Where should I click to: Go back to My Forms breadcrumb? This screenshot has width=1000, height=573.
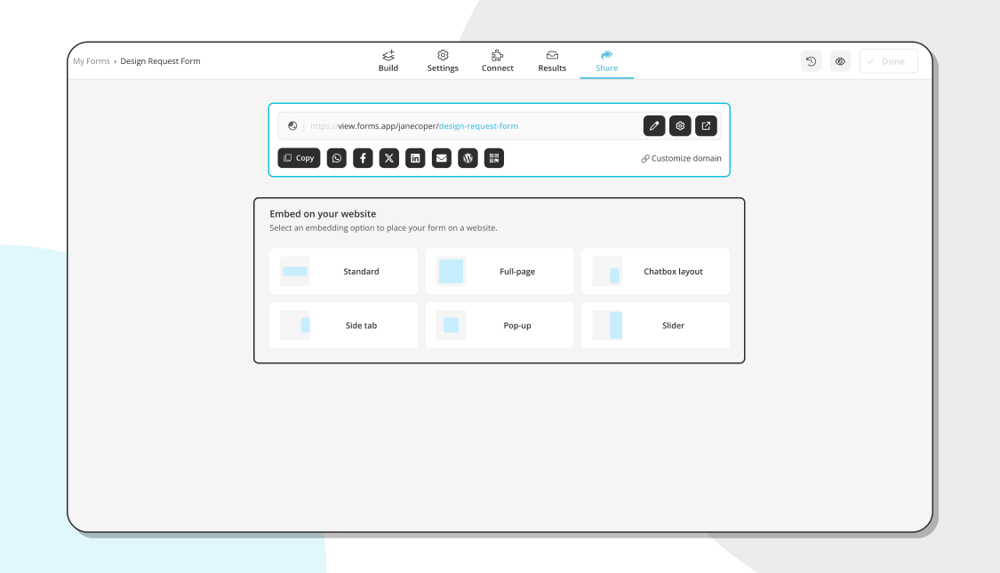tap(91, 61)
